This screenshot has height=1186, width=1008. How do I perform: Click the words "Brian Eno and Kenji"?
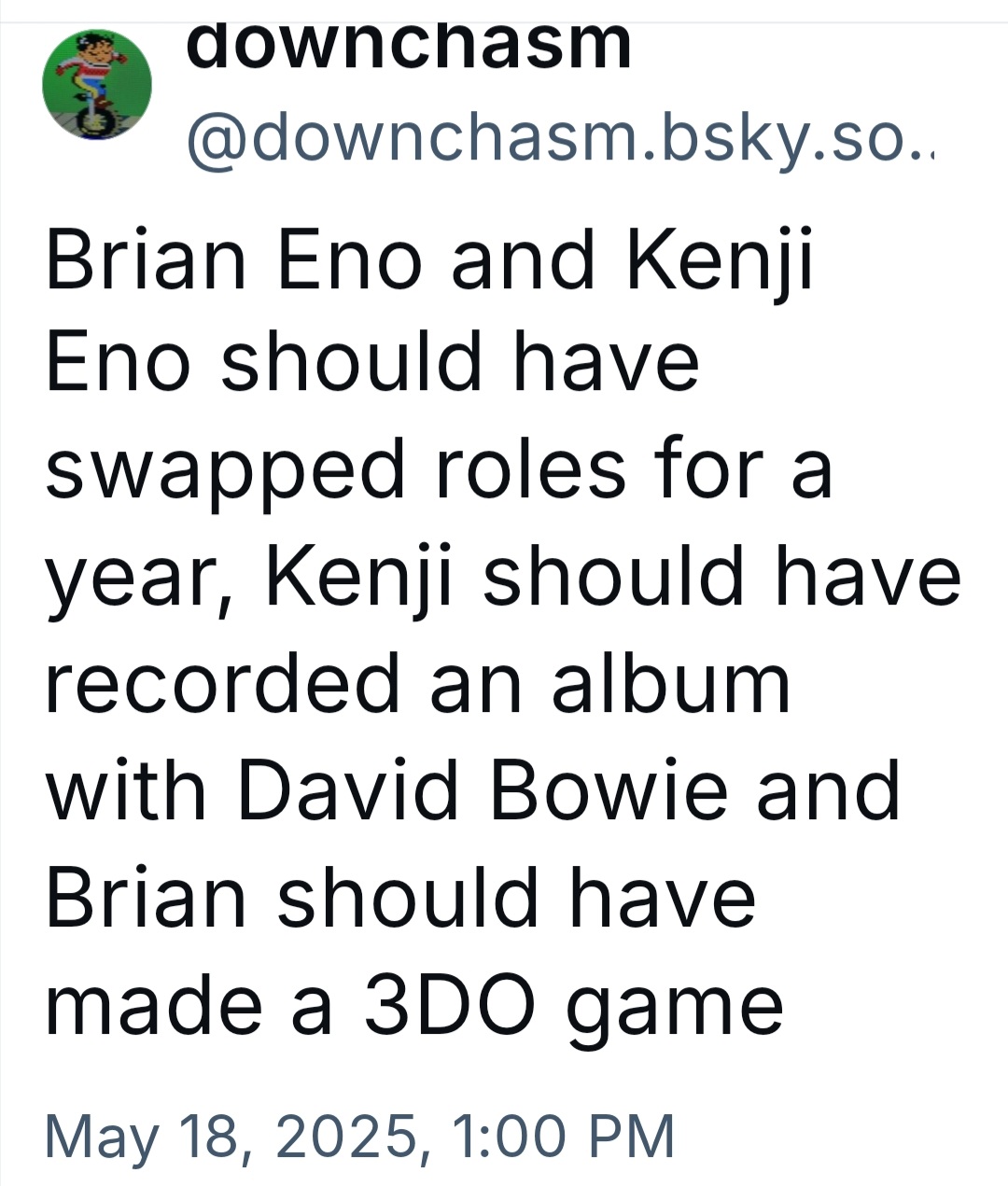(x=430, y=258)
